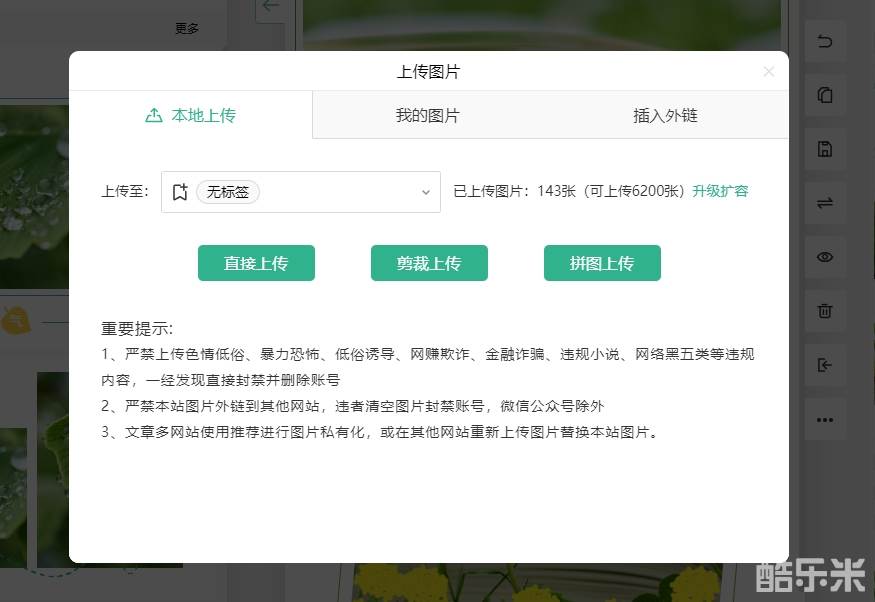875x602 pixels.
Task: Click the import arrow icon in sidebar
Action: pos(825,365)
